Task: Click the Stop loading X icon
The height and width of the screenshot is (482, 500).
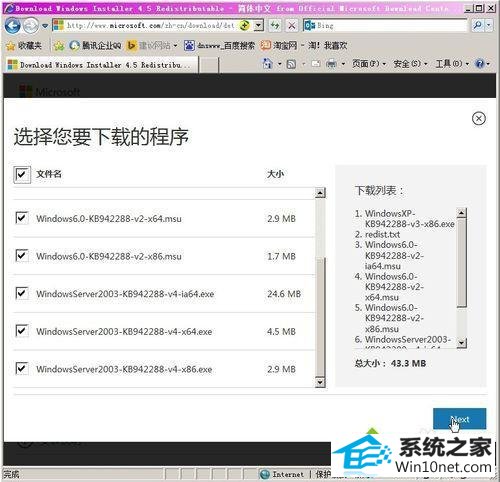Action: pos(292,25)
